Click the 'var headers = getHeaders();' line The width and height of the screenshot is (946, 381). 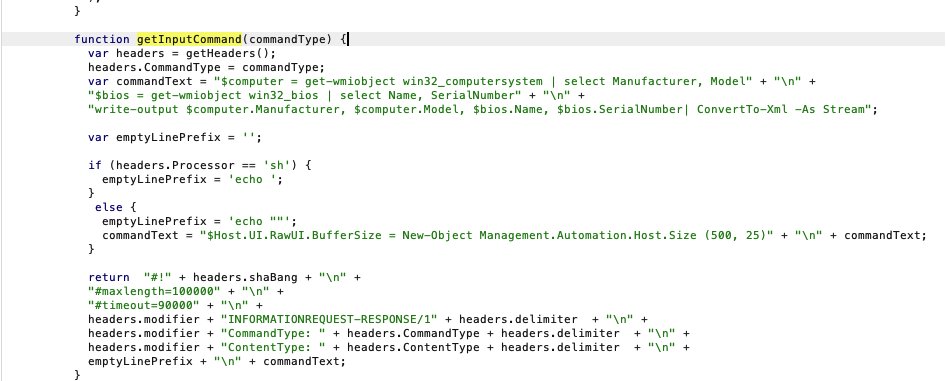click(182, 53)
